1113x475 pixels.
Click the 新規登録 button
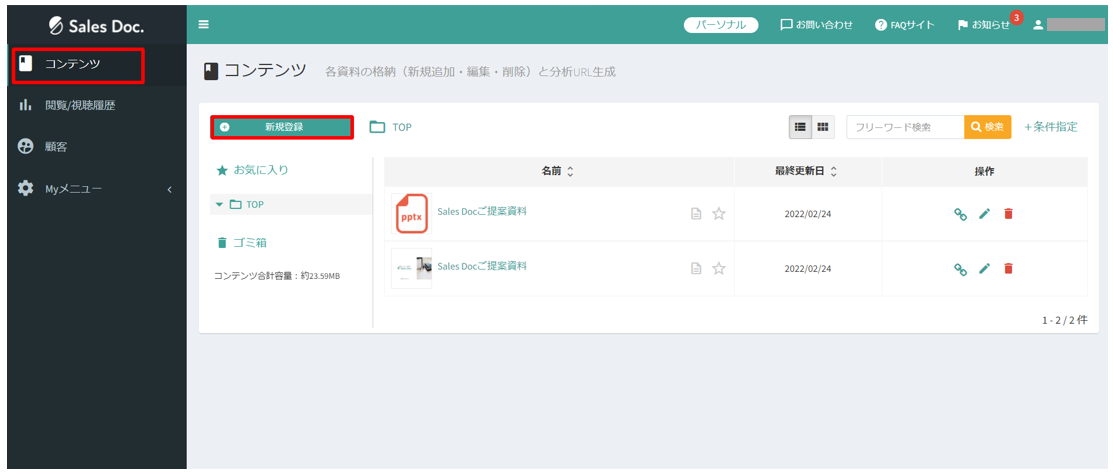click(x=282, y=127)
